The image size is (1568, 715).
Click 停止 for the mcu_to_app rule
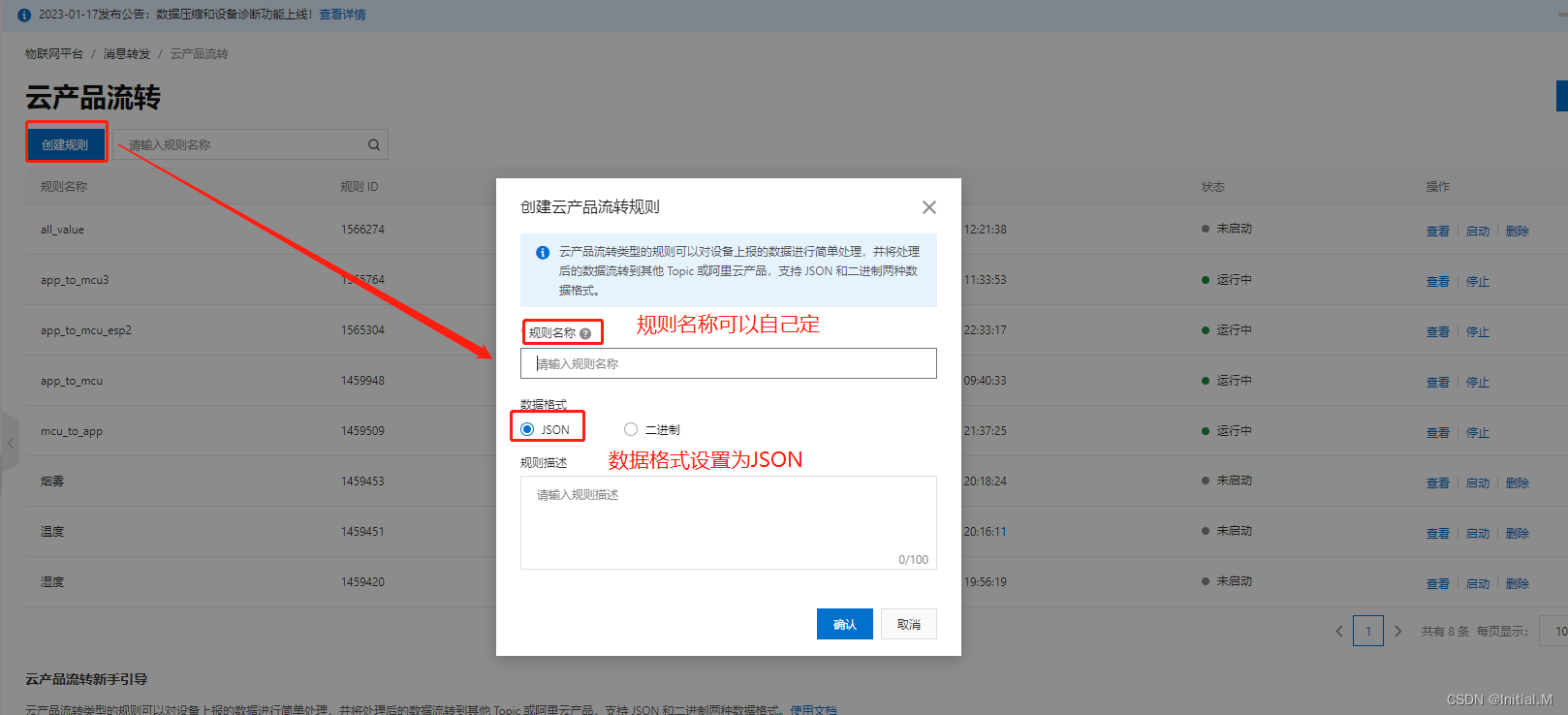[x=1478, y=432]
